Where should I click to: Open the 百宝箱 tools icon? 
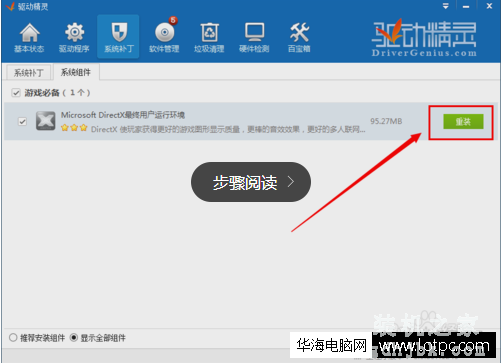(x=299, y=37)
